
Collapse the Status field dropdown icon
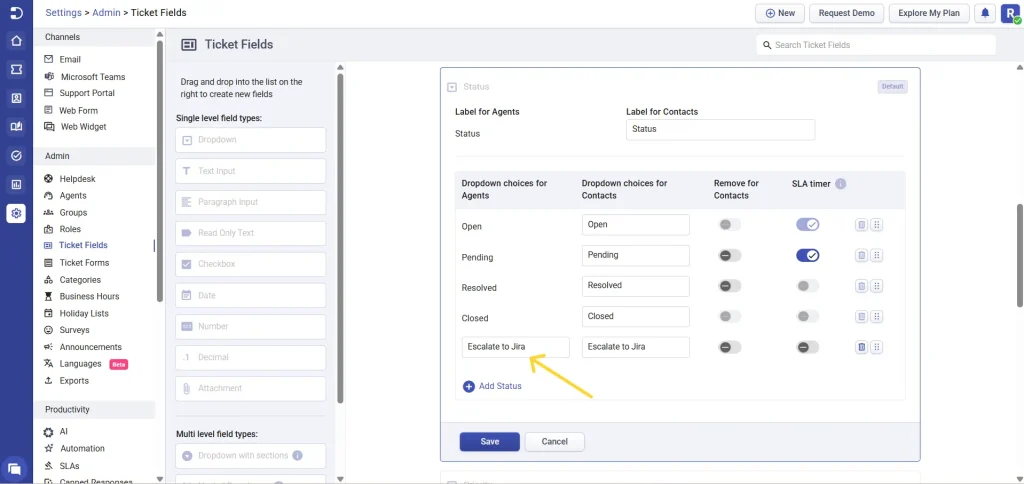tap(451, 87)
